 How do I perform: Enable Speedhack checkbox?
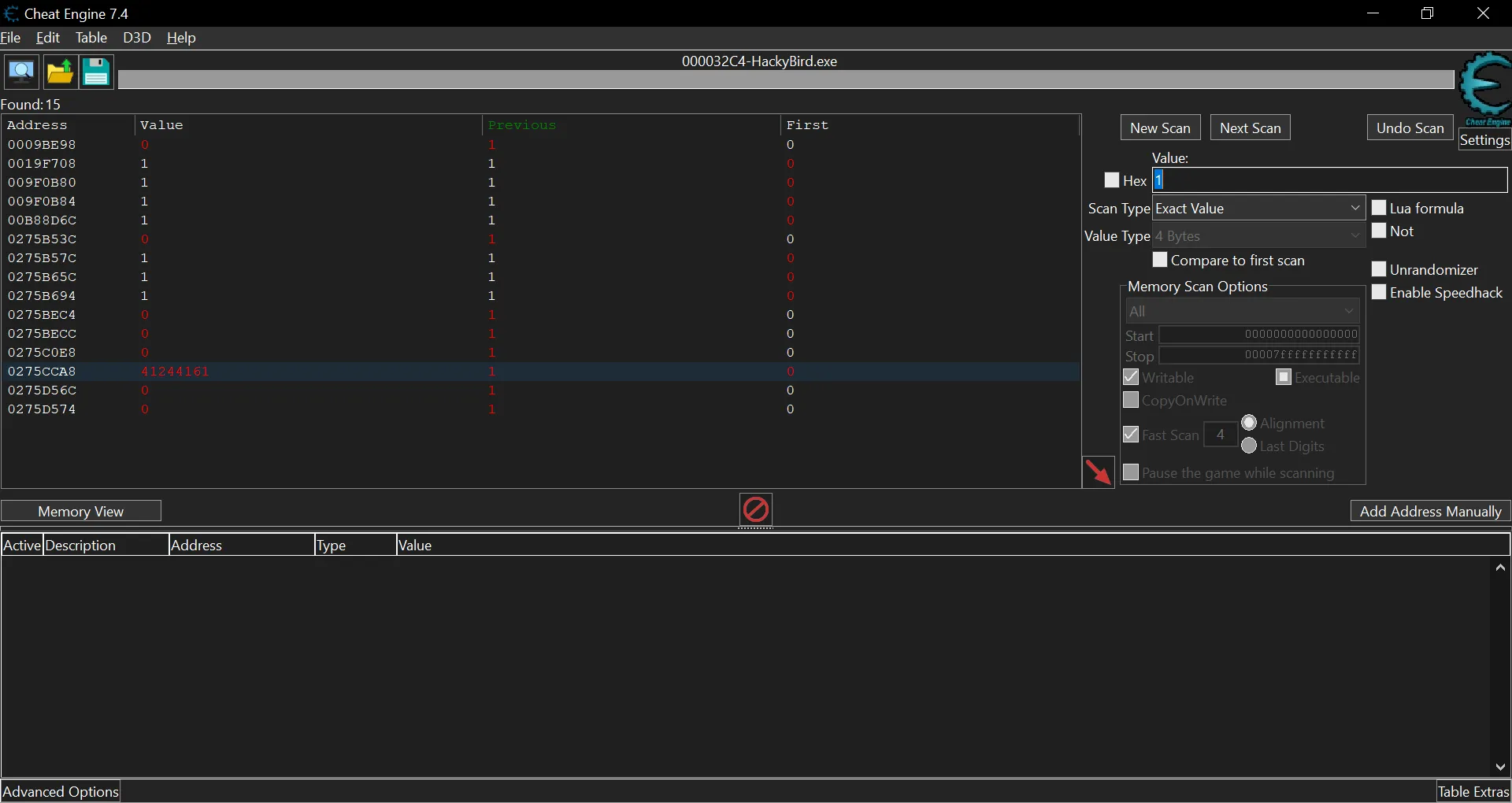[1379, 292]
